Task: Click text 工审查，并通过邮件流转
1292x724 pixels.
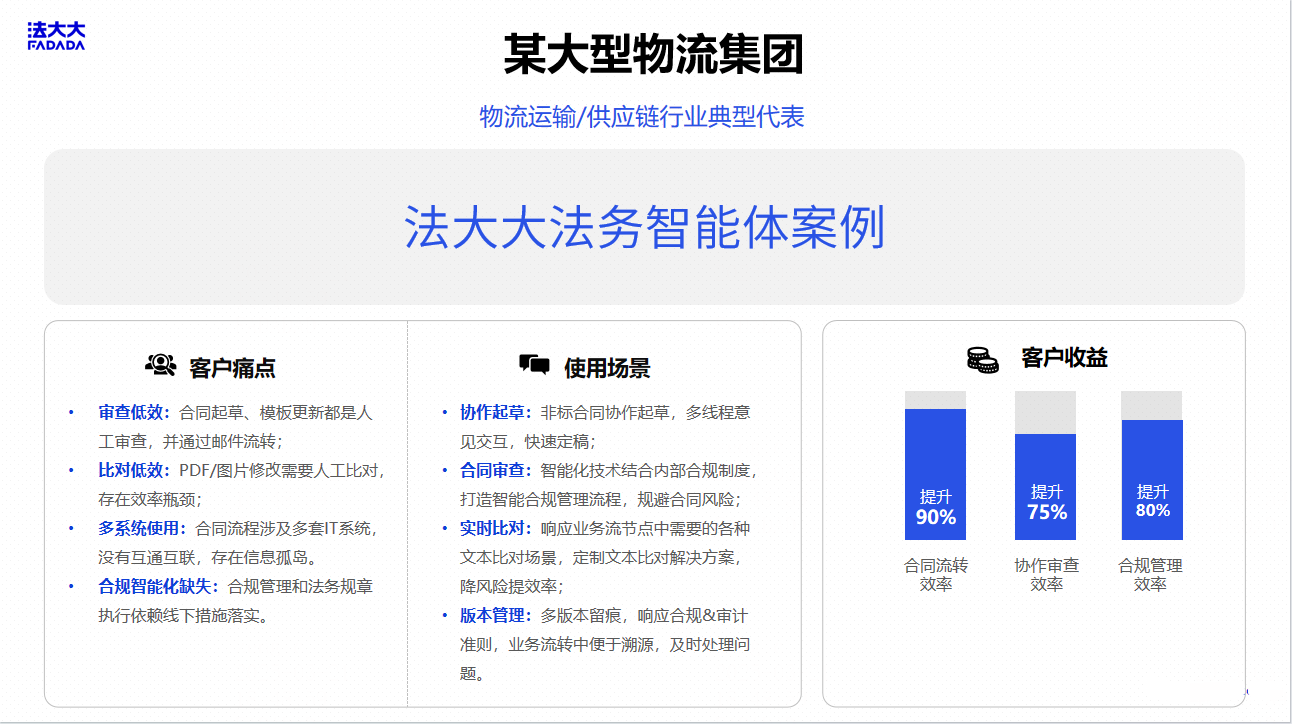Action: click(x=186, y=441)
